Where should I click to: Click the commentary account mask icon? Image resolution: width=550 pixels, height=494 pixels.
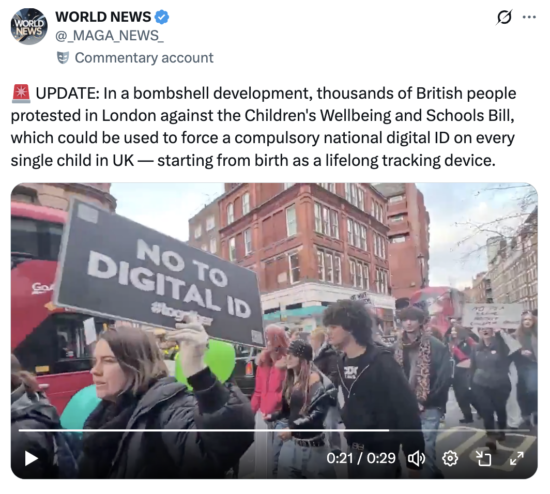[x=63, y=58]
